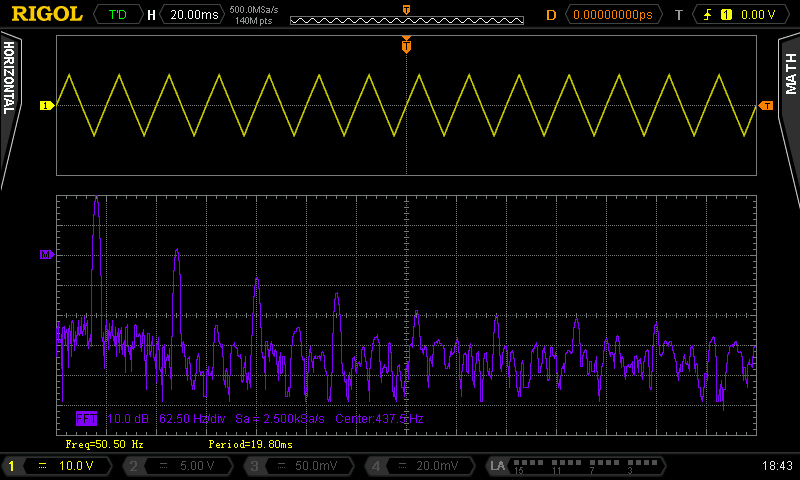800x480 pixels.
Task: Click the purple FFT label badge
Action: (86, 419)
